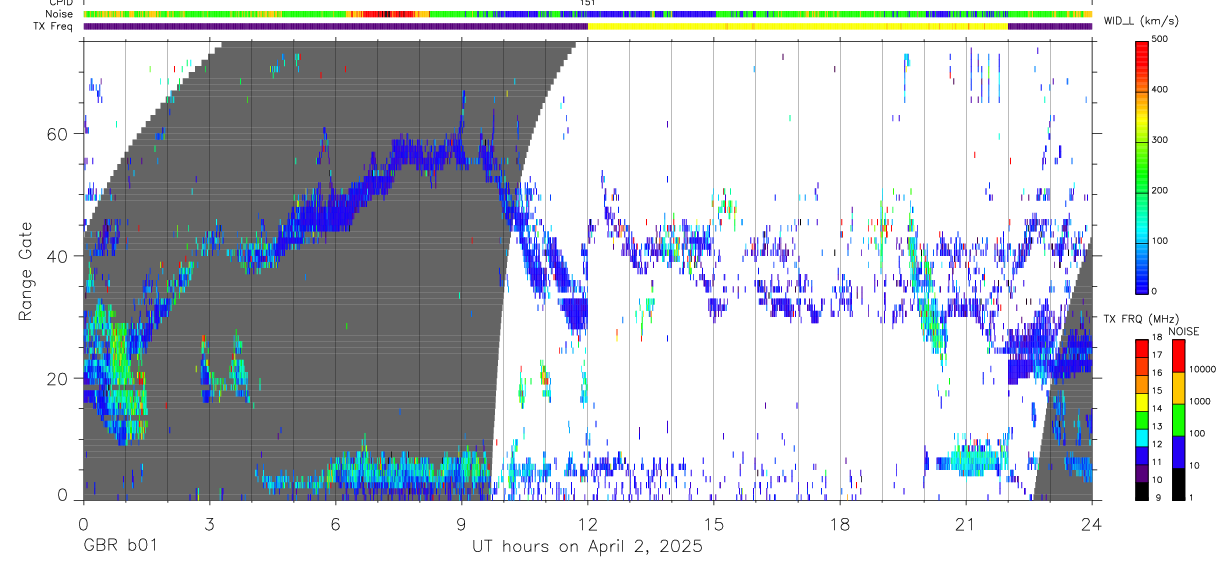Click the '10000' label on the noise scale
This screenshot has width=1228, height=567.
[1202, 370]
